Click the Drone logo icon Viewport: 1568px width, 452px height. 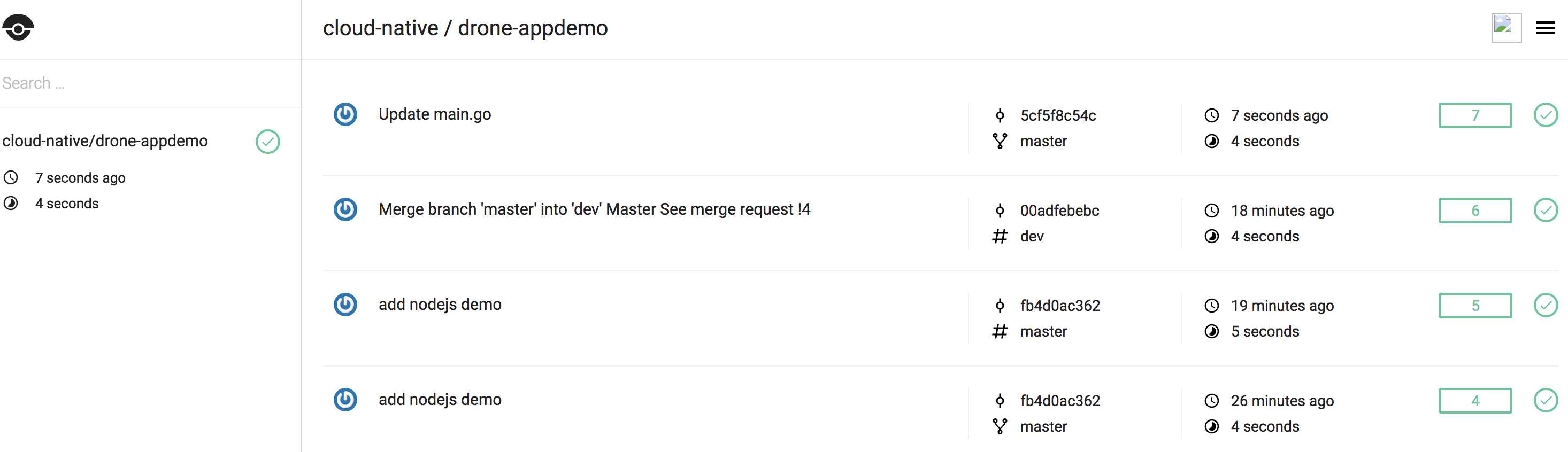tap(18, 27)
